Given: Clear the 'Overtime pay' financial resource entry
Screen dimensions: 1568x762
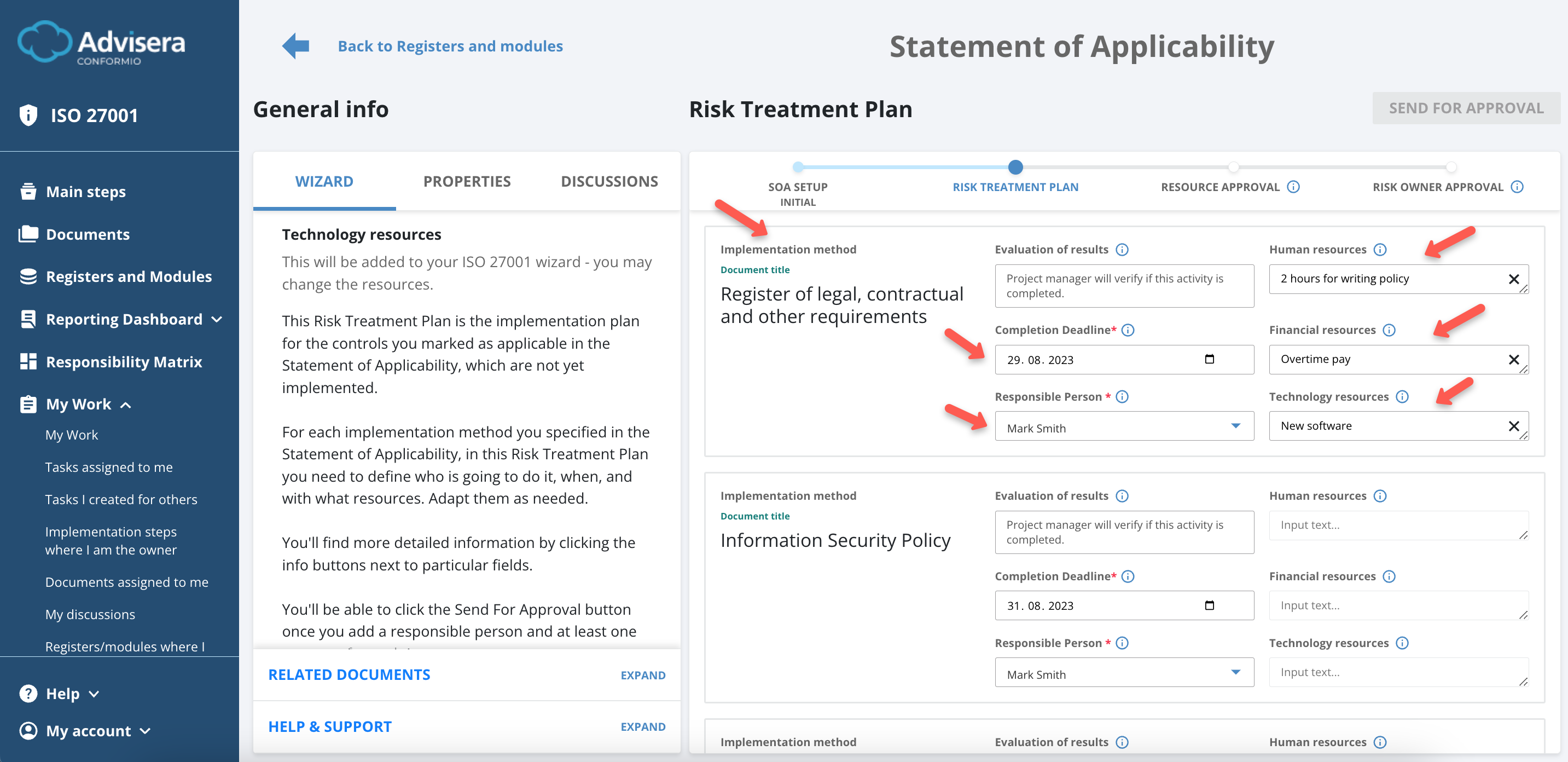Looking at the screenshot, I should coord(1514,359).
